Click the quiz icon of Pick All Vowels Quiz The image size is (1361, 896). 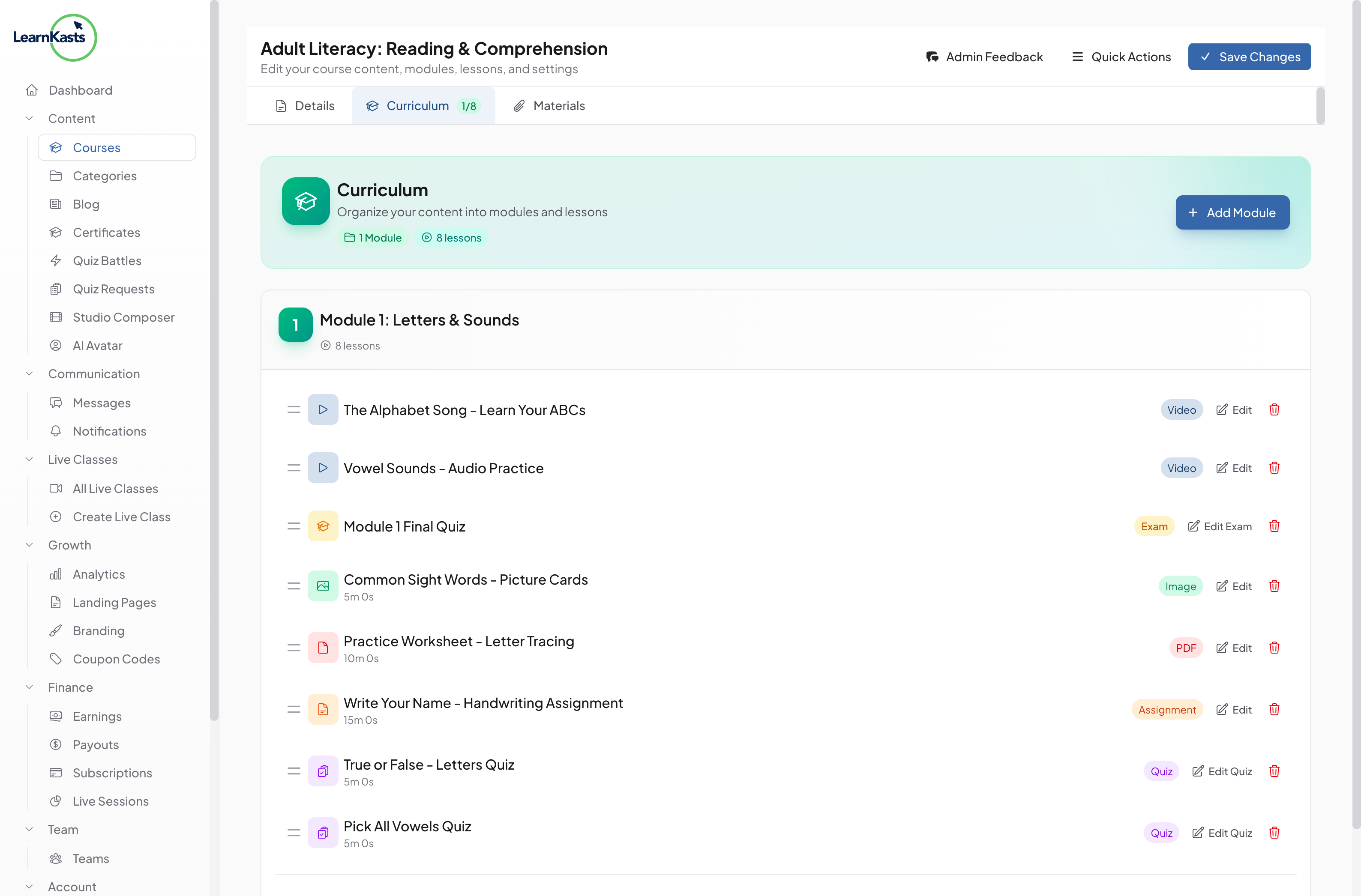[323, 833]
